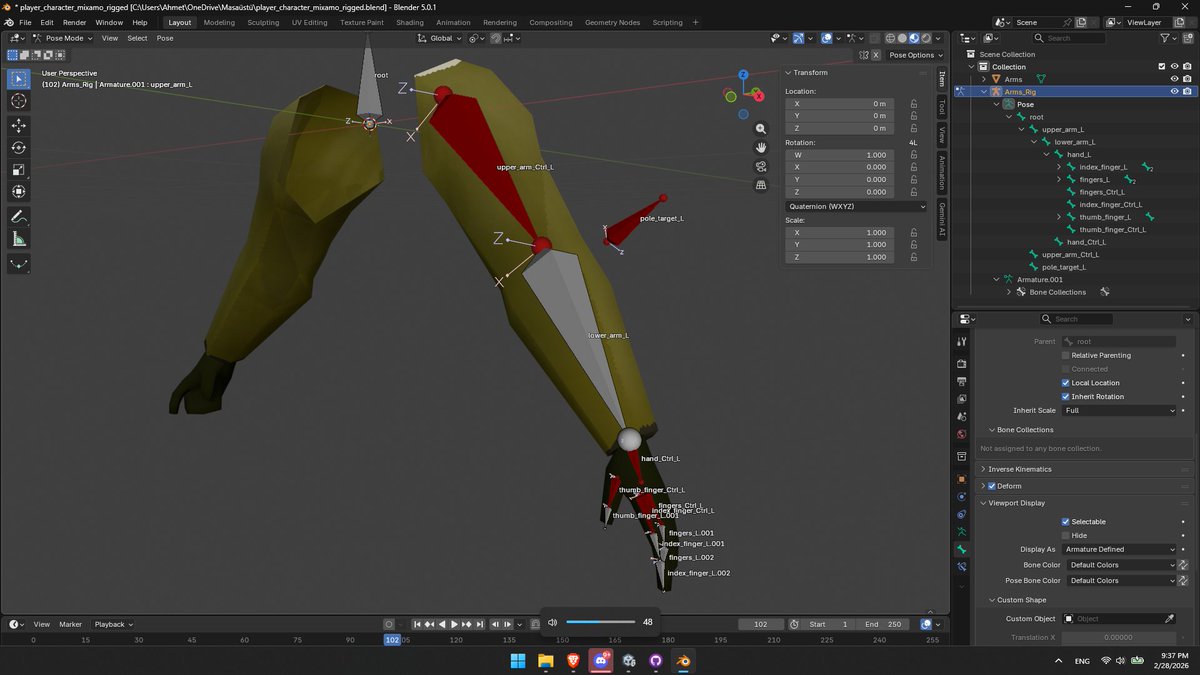
Task: Open the Pose menu in viewport header
Action: pos(165,38)
